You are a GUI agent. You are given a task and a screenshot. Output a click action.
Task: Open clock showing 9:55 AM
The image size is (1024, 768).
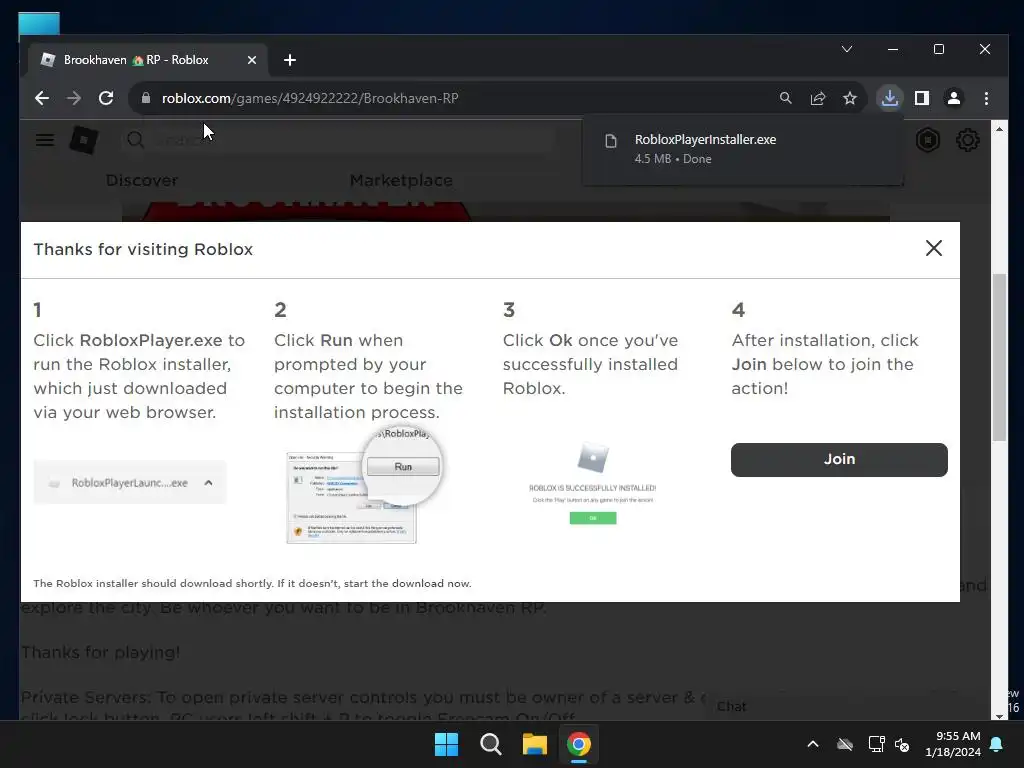point(953,744)
